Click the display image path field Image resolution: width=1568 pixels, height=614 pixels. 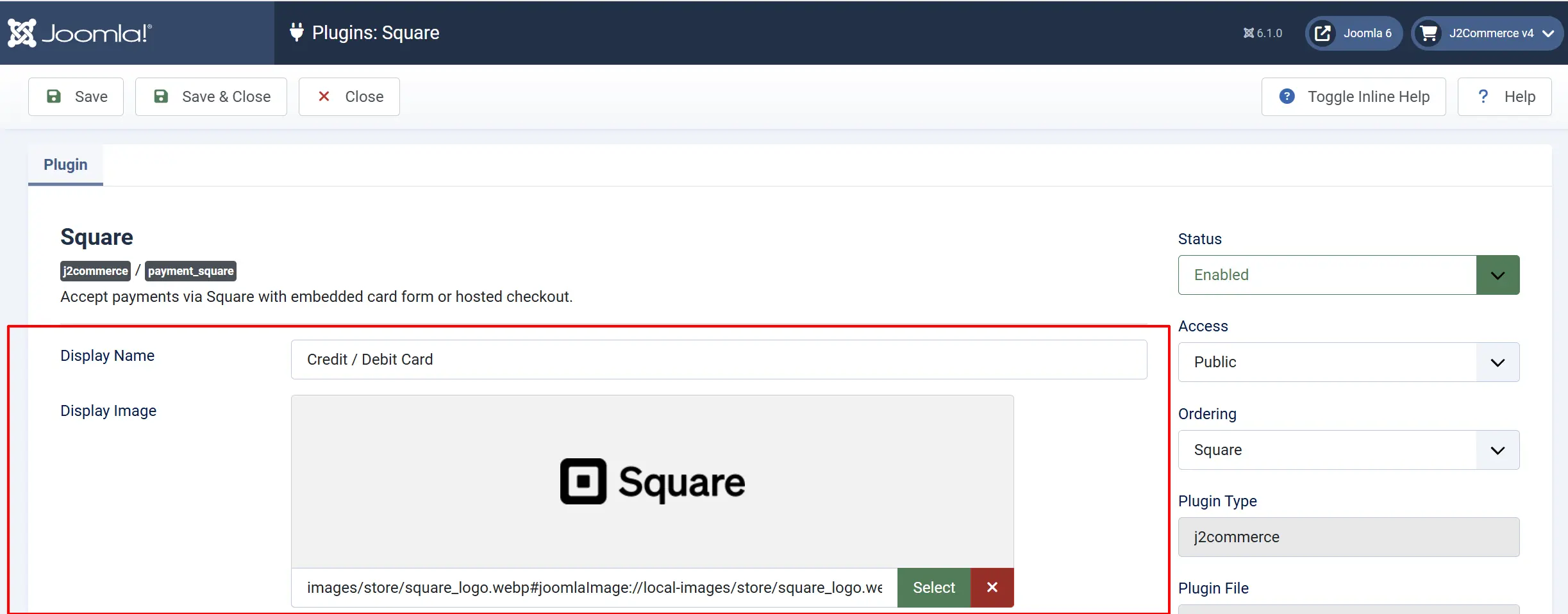tap(594, 588)
